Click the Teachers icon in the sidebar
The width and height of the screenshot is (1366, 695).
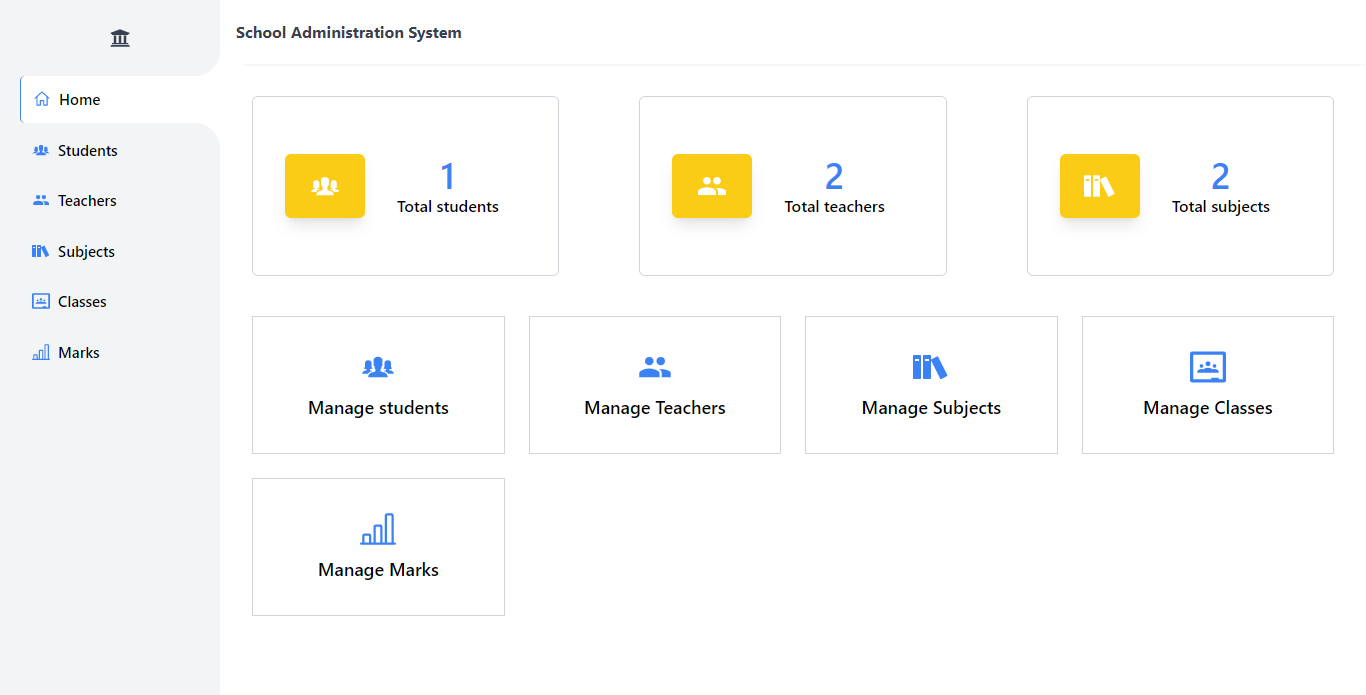pyautogui.click(x=39, y=199)
